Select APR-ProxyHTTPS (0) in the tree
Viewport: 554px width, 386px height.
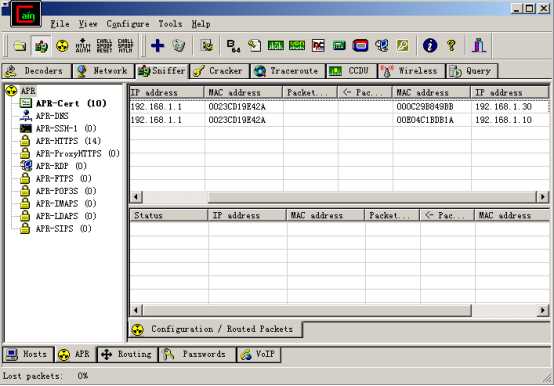pos(77,153)
